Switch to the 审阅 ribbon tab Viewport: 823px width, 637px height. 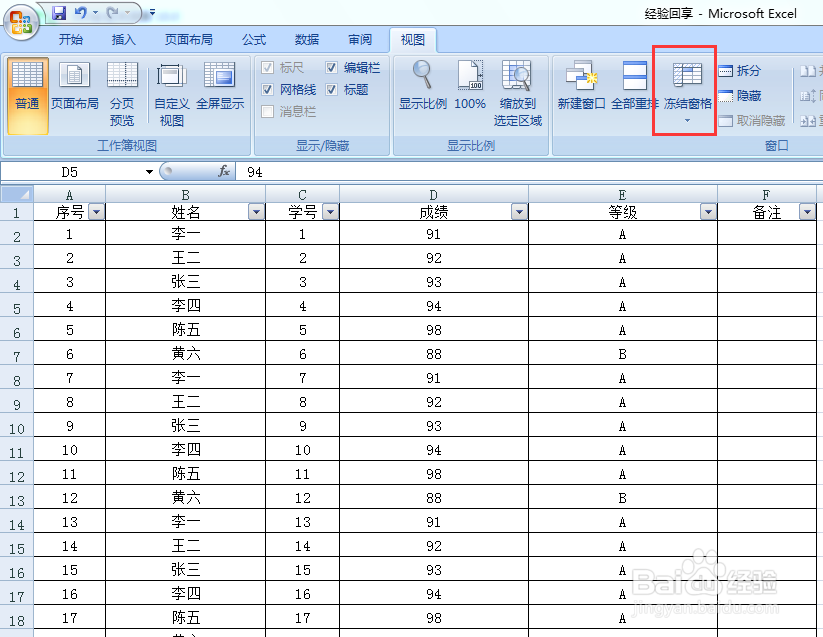pos(359,40)
